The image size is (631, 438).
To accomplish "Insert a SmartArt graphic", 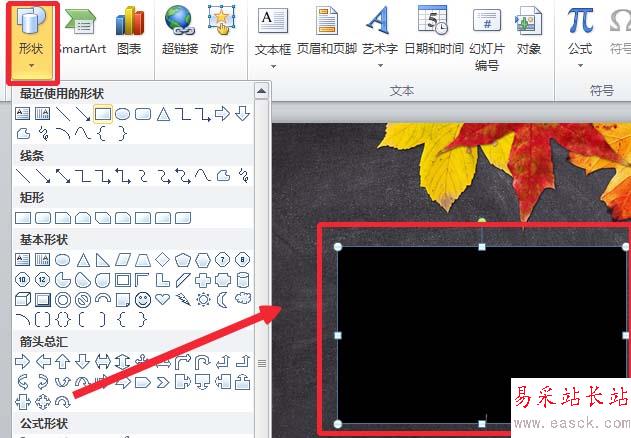I will point(81,32).
